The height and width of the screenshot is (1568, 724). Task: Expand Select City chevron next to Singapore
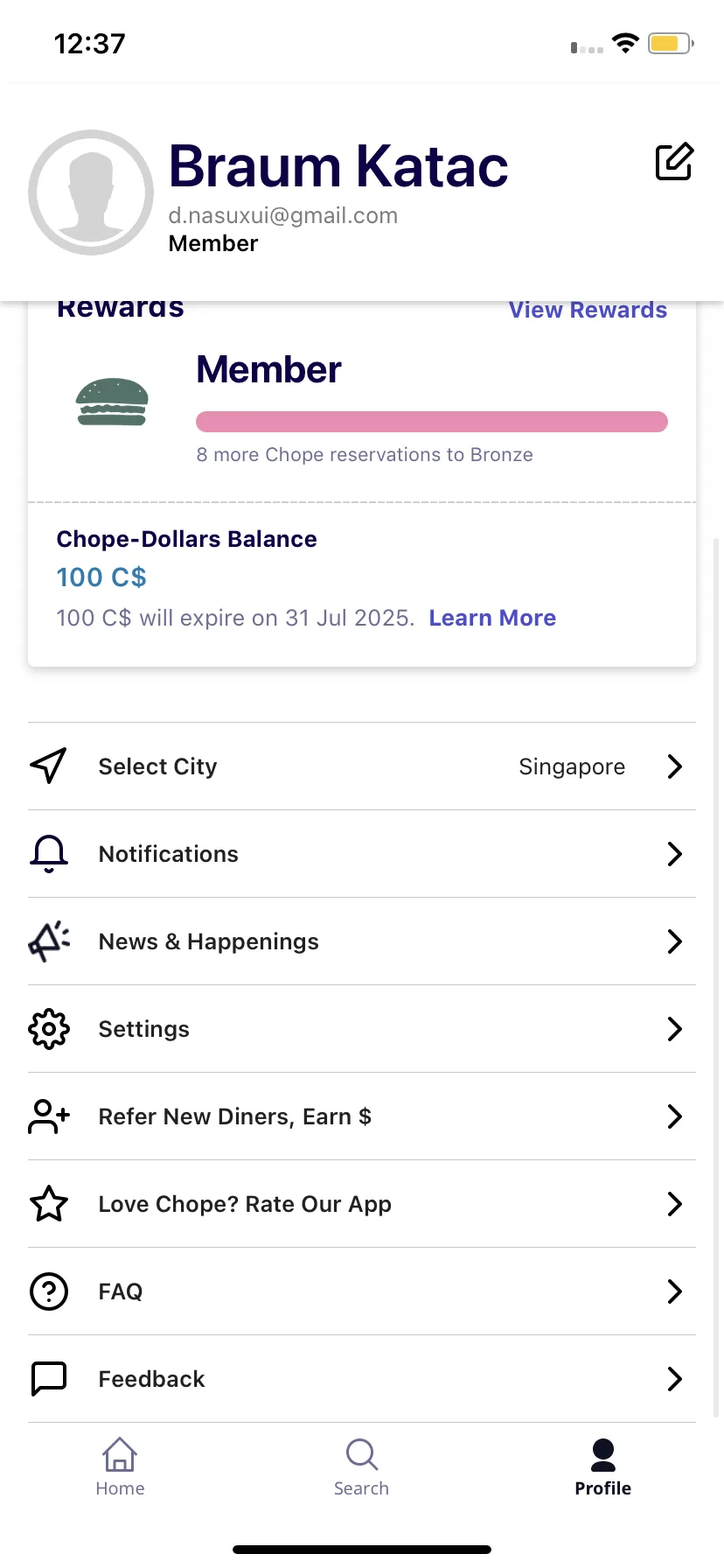674,766
